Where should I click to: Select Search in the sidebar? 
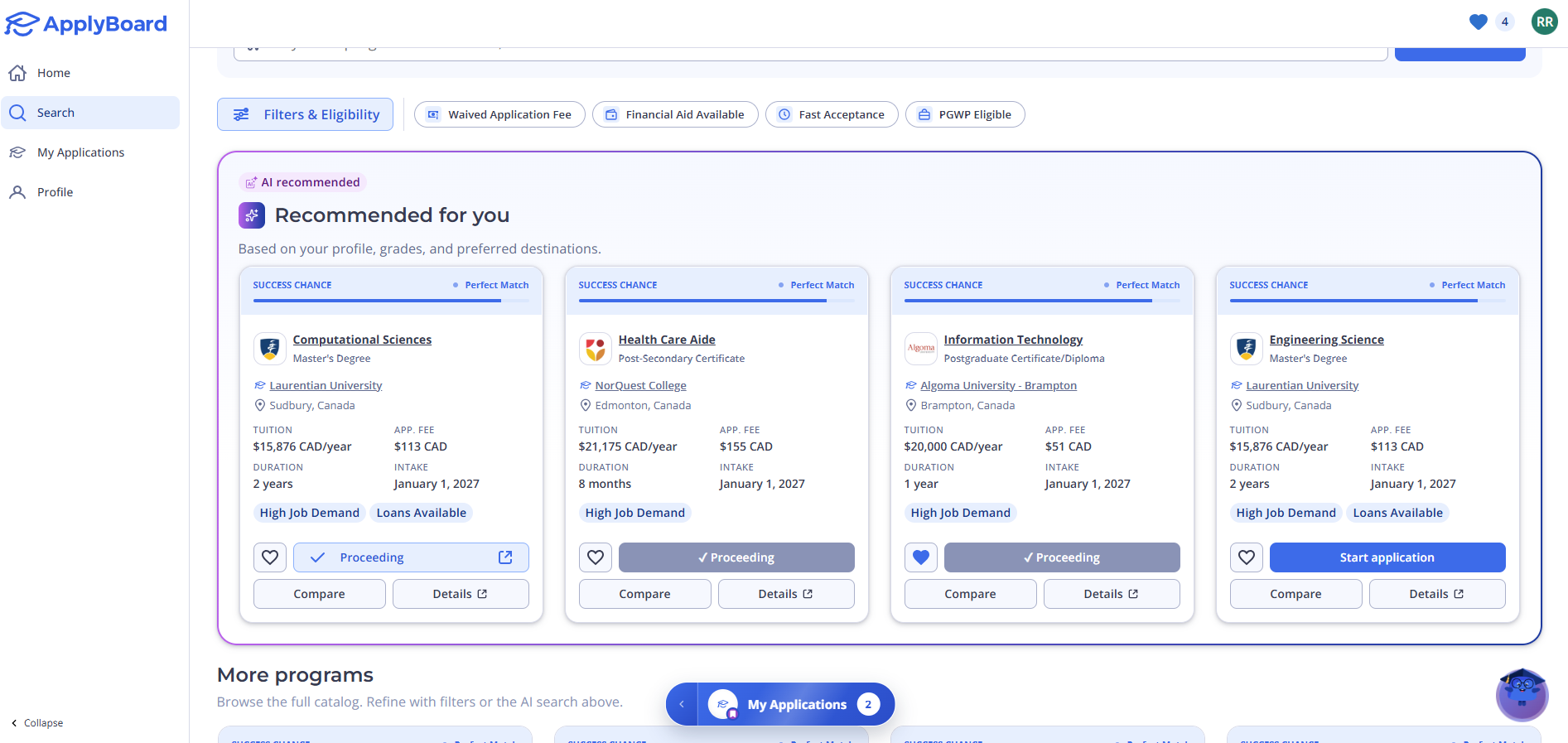coord(90,113)
